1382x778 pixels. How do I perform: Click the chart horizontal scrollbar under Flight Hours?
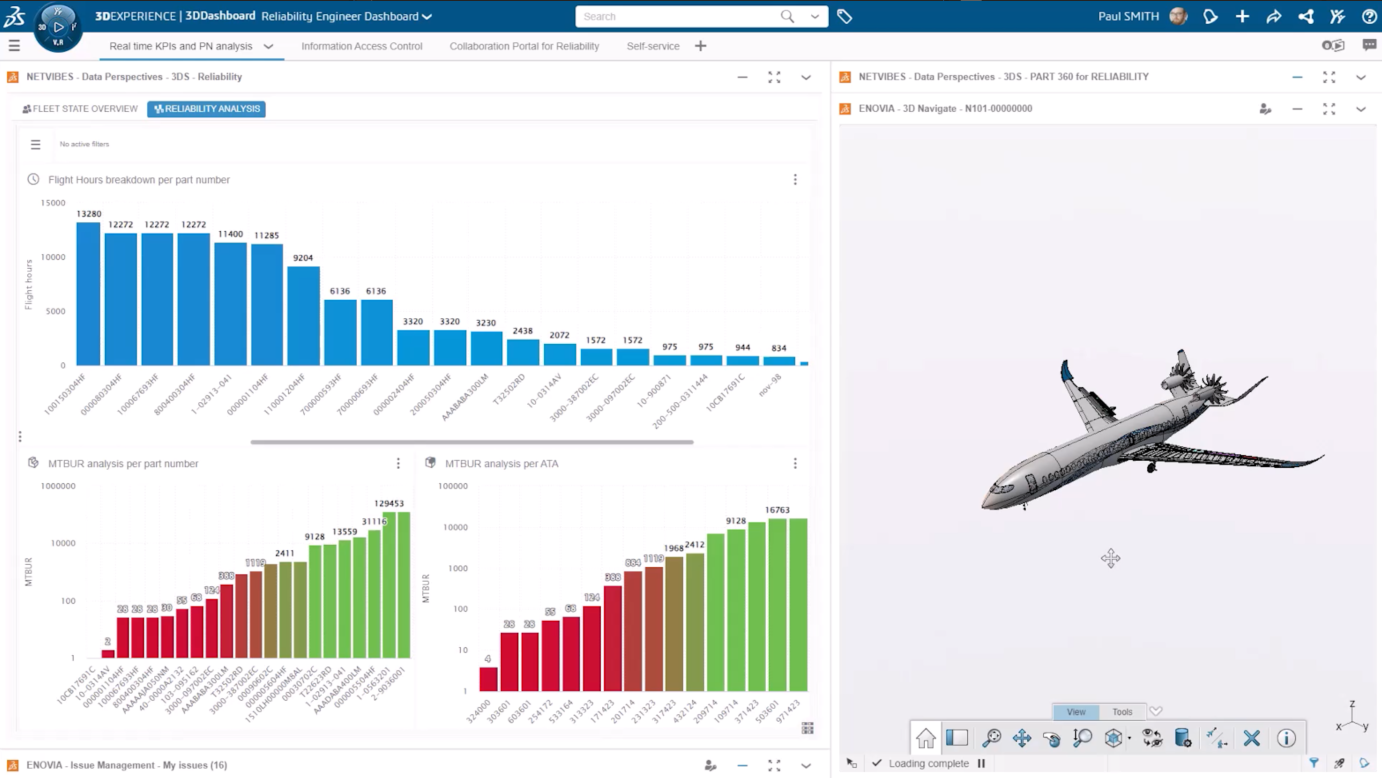click(471, 442)
